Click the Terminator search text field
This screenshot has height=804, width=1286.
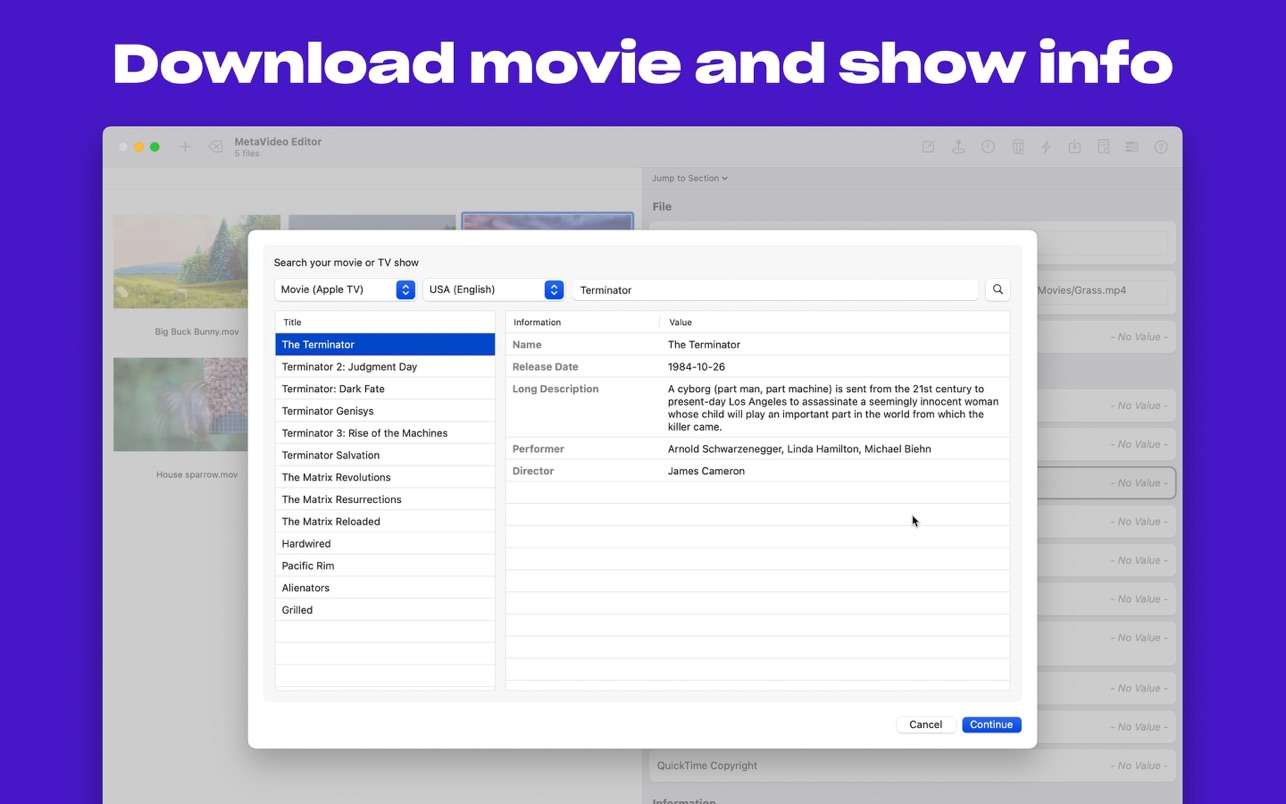(775, 290)
